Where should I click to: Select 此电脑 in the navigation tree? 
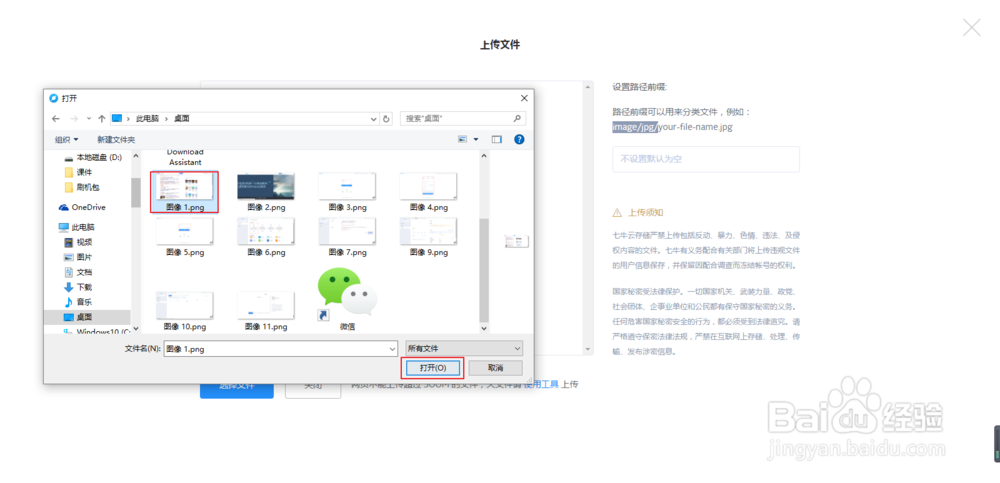tap(77, 227)
